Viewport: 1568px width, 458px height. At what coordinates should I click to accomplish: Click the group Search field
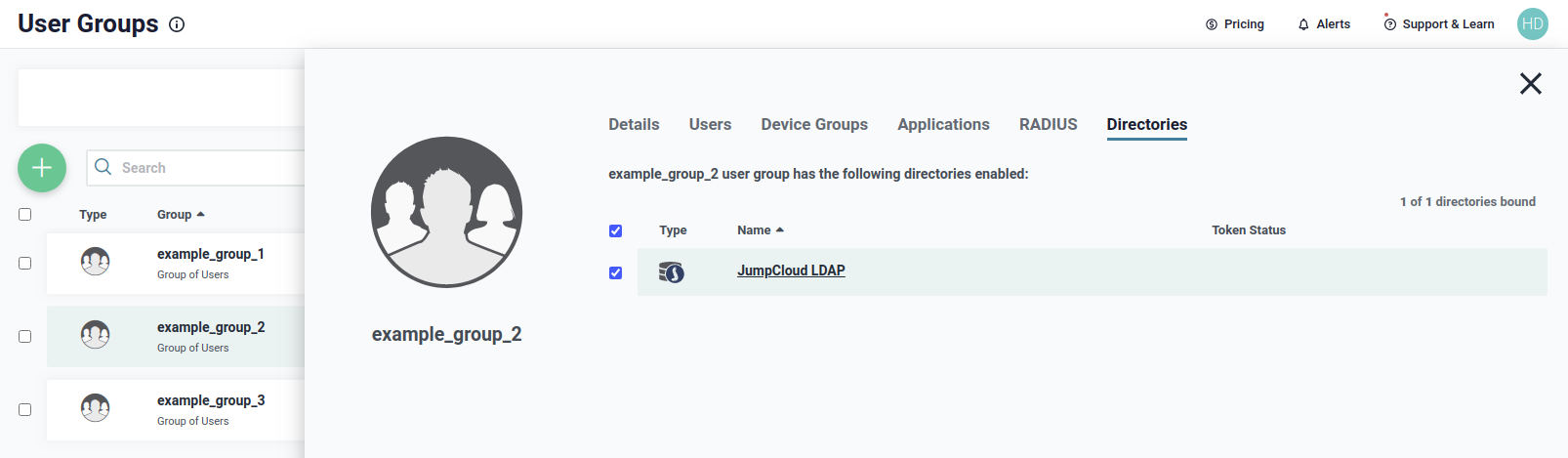tap(205, 168)
